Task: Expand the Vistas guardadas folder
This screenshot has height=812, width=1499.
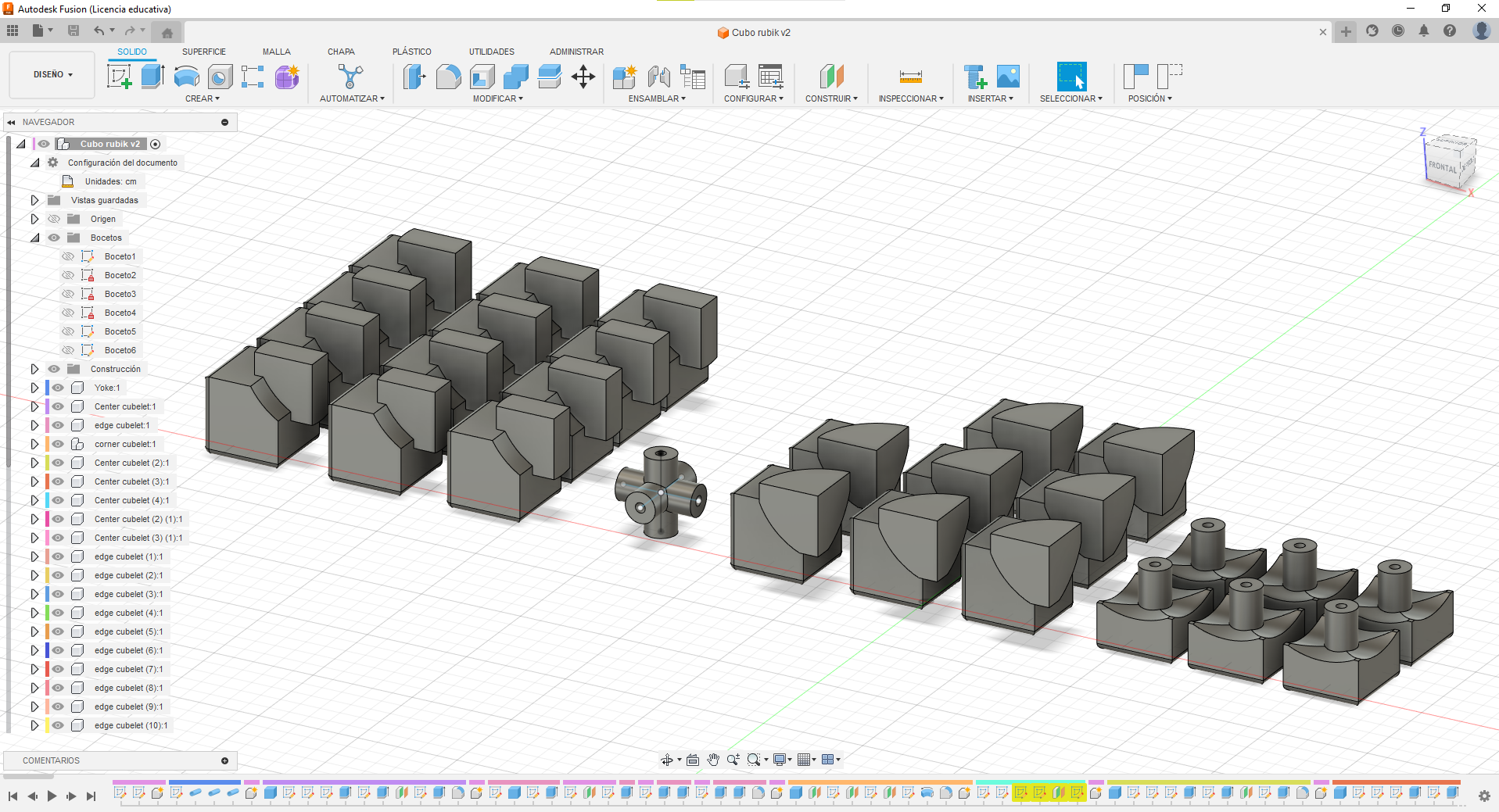Action: [34, 200]
